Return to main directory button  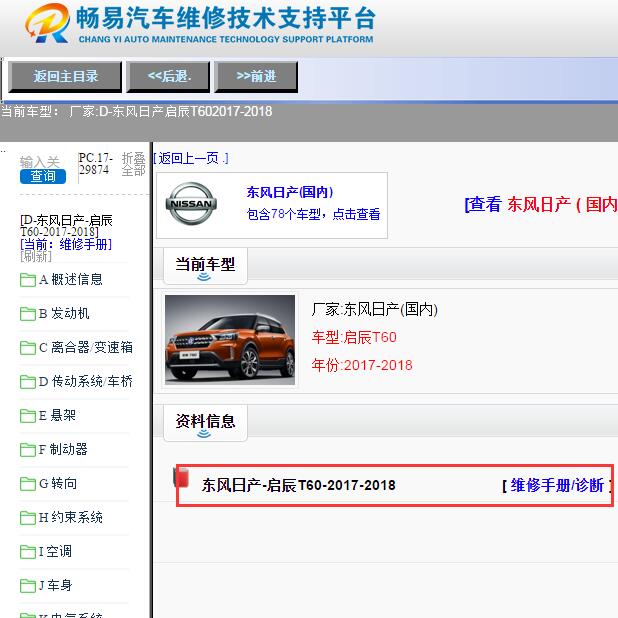pyautogui.click(x=65, y=76)
